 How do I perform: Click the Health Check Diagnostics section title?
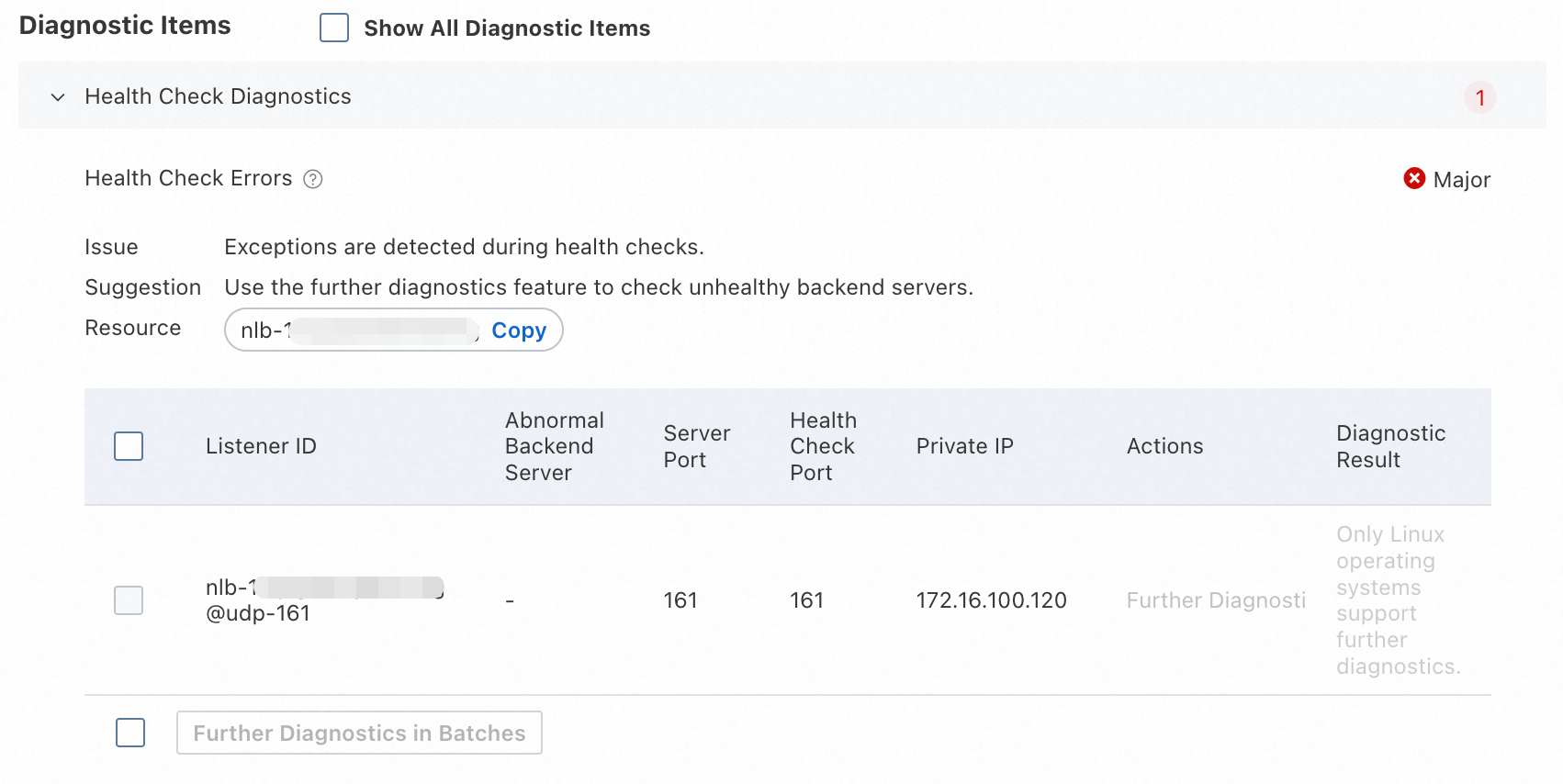click(x=218, y=96)
